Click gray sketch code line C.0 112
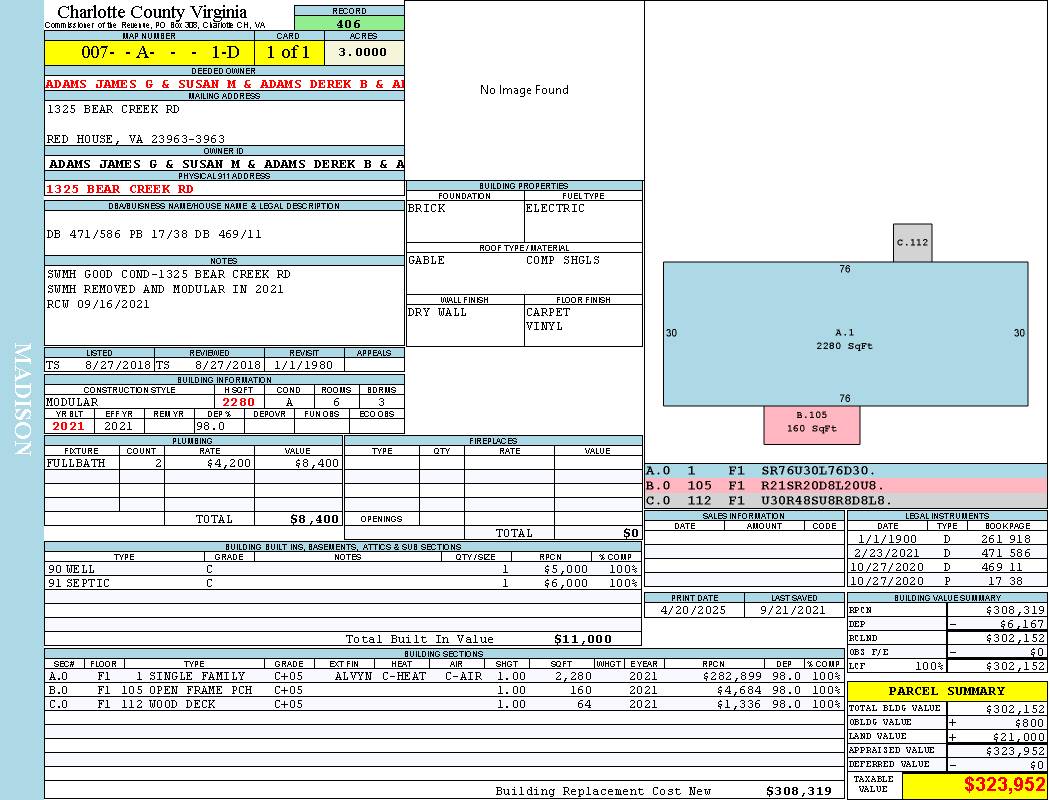The image size is (1050, 800). point(846,500)
